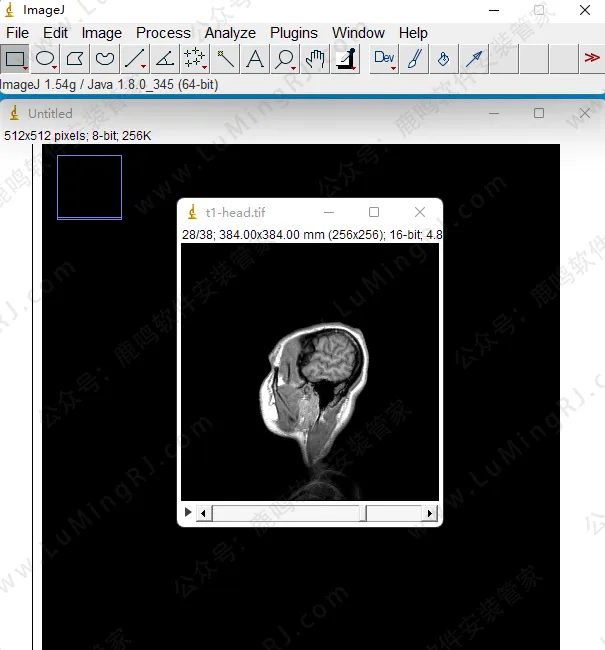Open the Dev developer menu dropdown
The image size is (605, 650).
coord(384,59)
